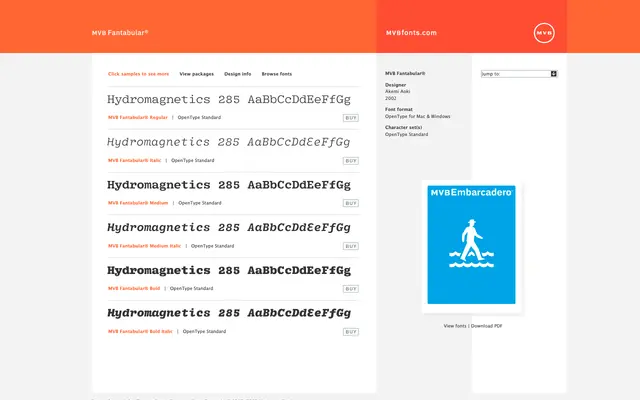Click designer name Akemi Aoki

pos(398,91)
